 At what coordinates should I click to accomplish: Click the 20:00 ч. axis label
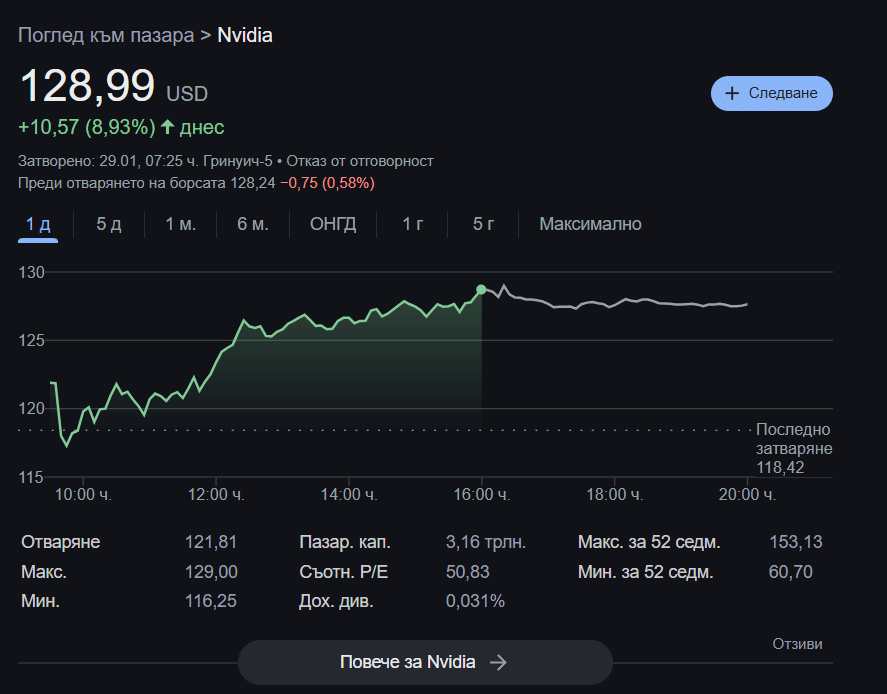747,495
